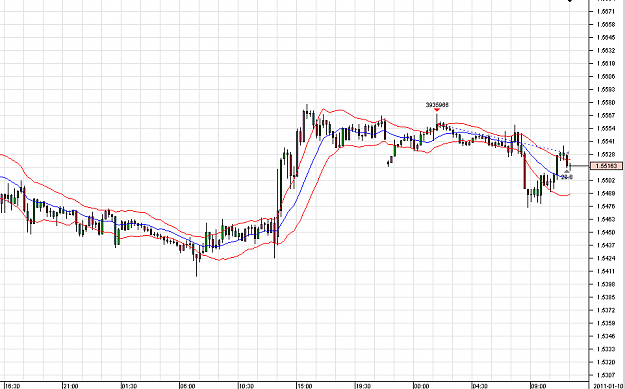
Task: Click the 10:30 time axis label
Action: [246, 386]
